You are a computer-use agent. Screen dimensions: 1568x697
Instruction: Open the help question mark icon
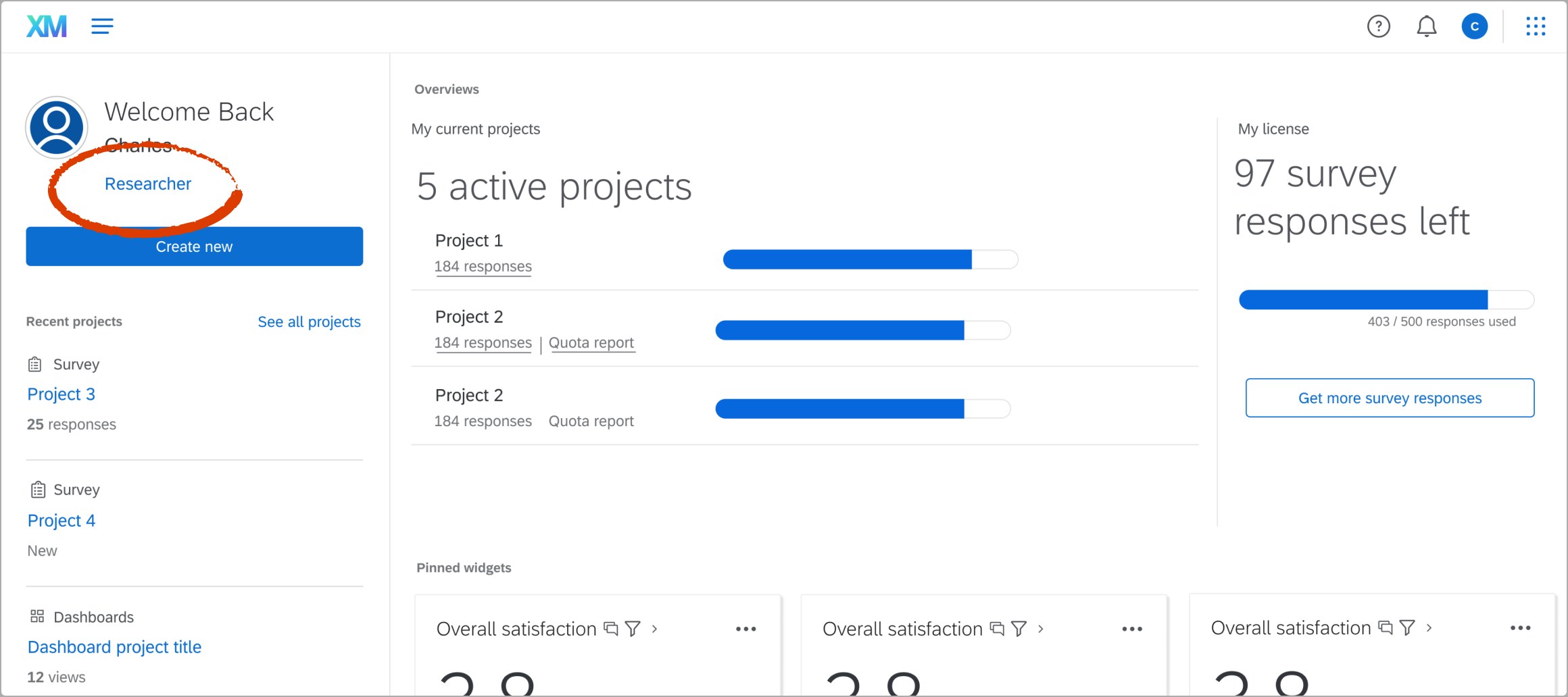1378,26
